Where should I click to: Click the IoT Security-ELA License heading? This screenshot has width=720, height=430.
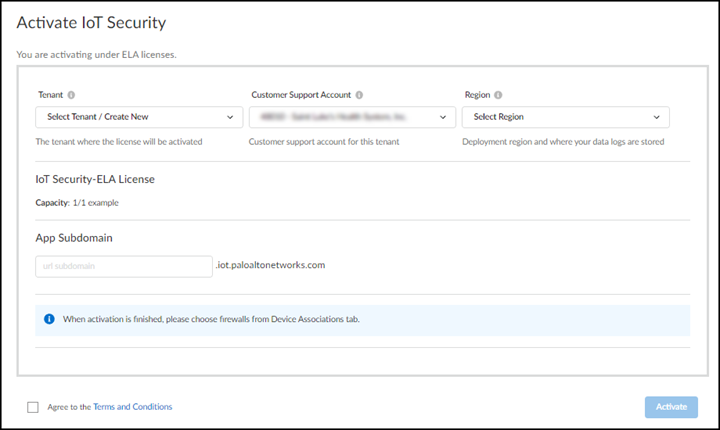pyautogui.click(x=95, y=179)
